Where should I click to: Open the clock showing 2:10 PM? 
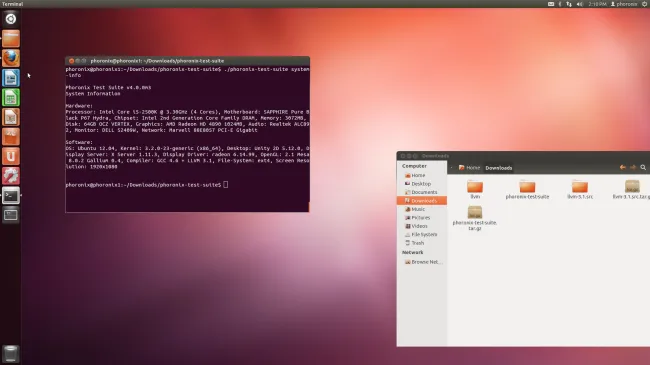597,4
